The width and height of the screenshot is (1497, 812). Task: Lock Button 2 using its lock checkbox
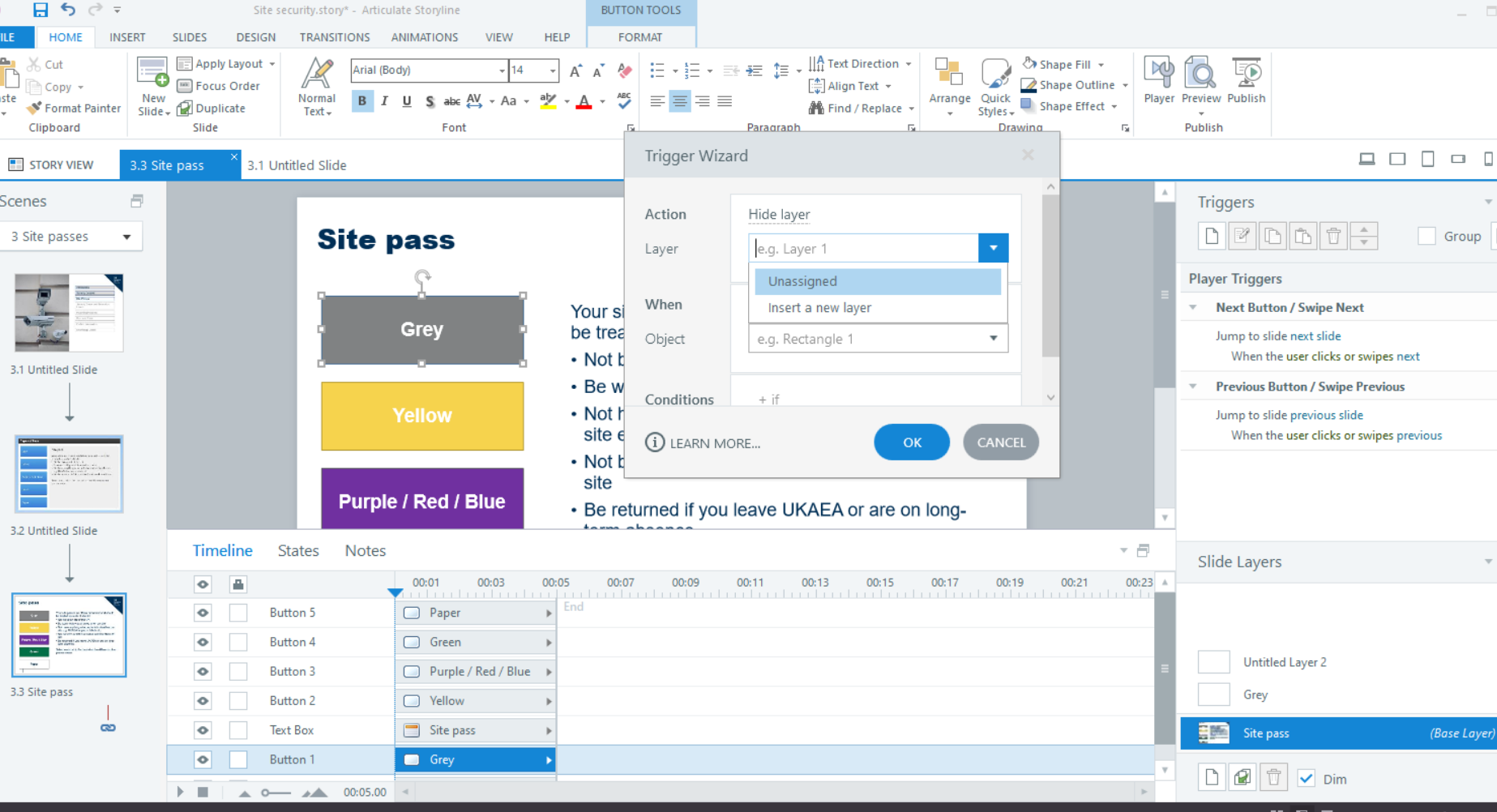pos(238,700)
